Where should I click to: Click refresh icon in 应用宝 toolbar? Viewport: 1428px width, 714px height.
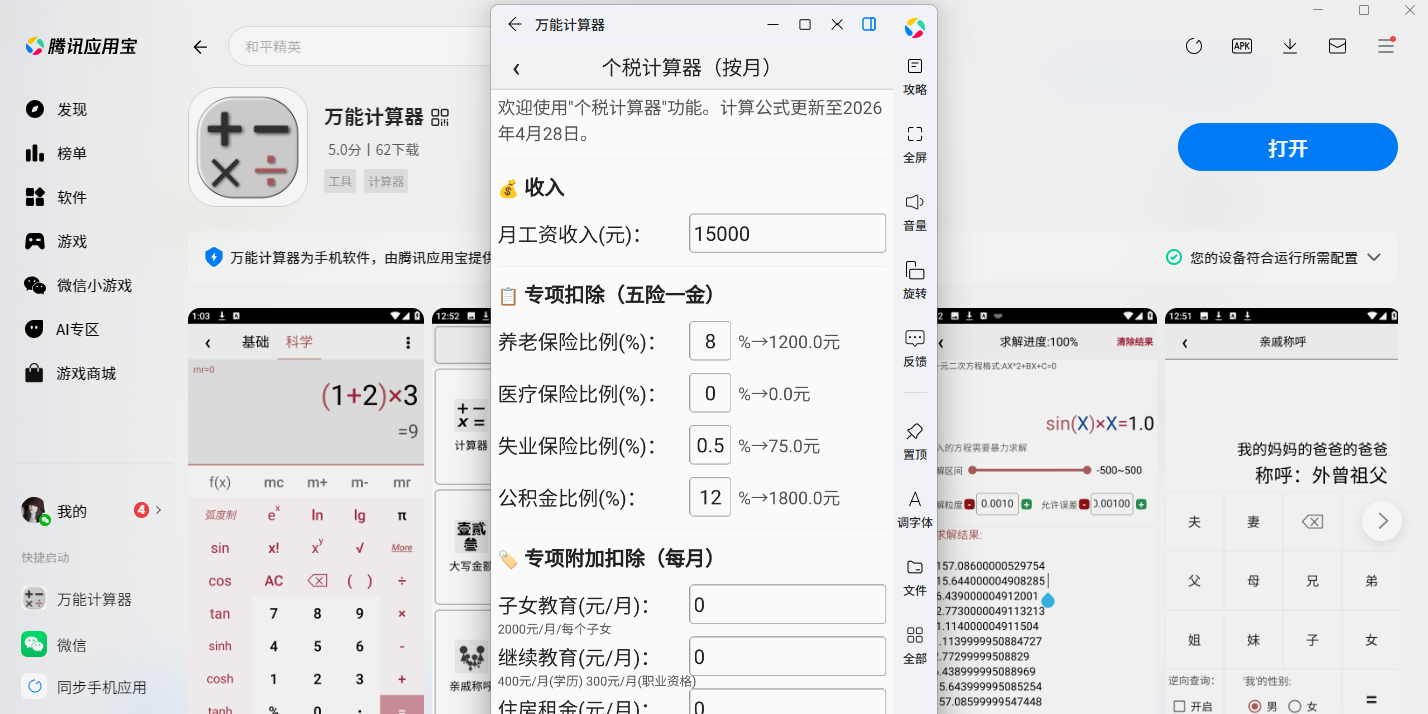(x=1193, y=46)
